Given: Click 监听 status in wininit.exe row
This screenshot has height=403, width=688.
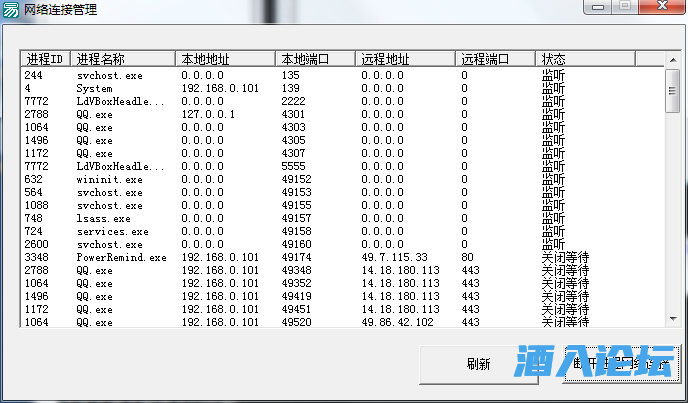Looking at the screenshot, I should coord(553,180).
